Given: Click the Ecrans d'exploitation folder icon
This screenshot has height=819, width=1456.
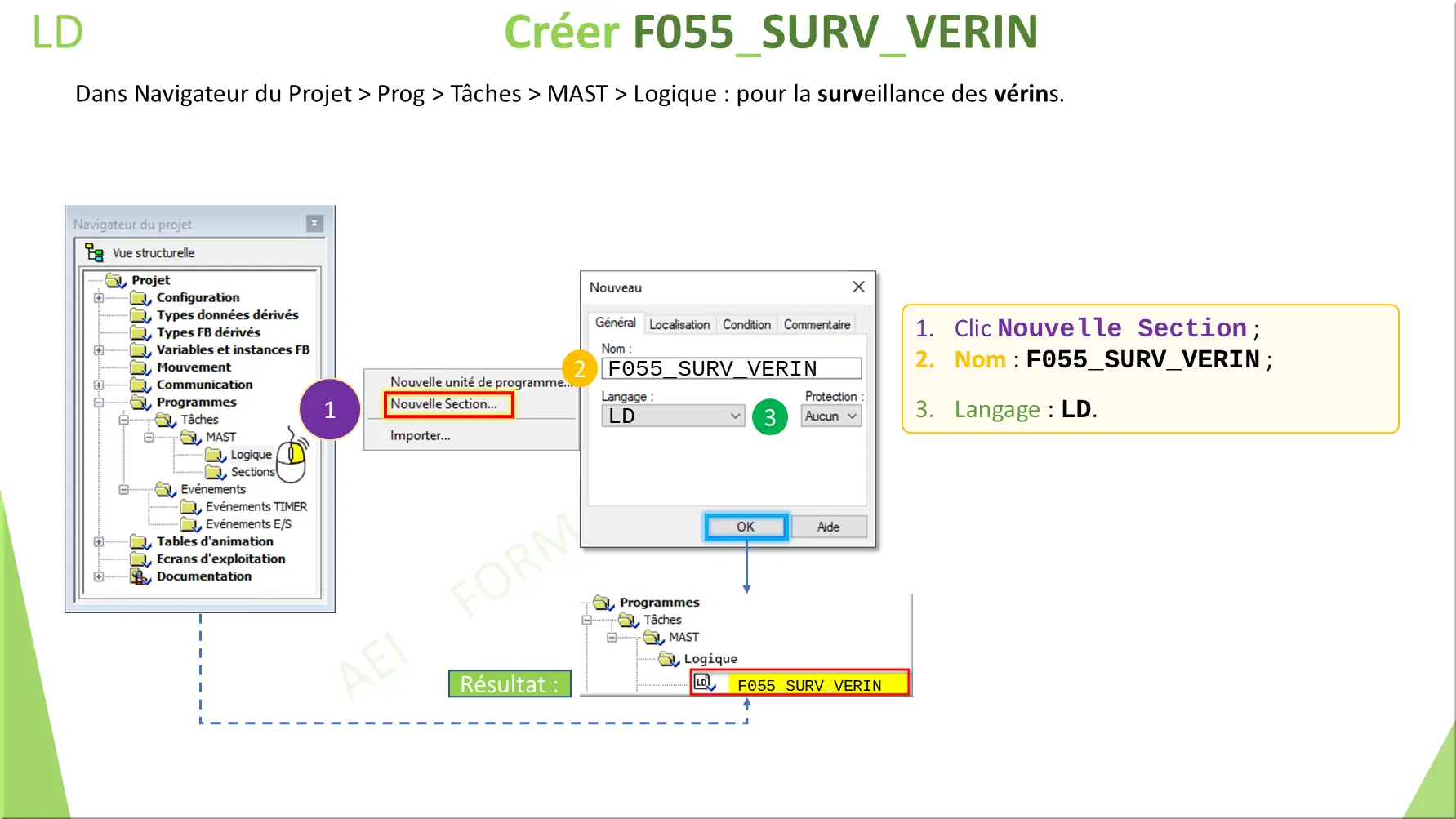Looking at the screenshot, I should point(140,559).
